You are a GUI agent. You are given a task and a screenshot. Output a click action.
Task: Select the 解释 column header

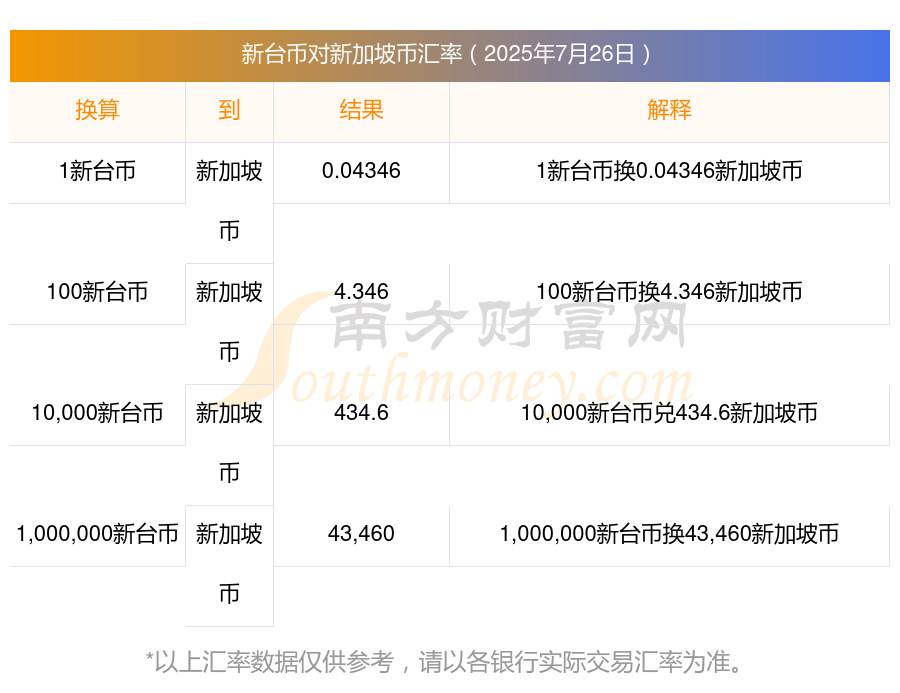coord(669,109)
